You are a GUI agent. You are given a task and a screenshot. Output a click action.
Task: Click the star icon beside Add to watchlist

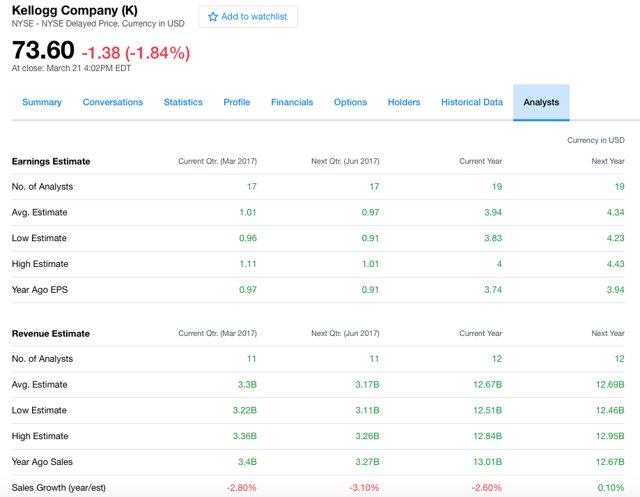(213, 17)
